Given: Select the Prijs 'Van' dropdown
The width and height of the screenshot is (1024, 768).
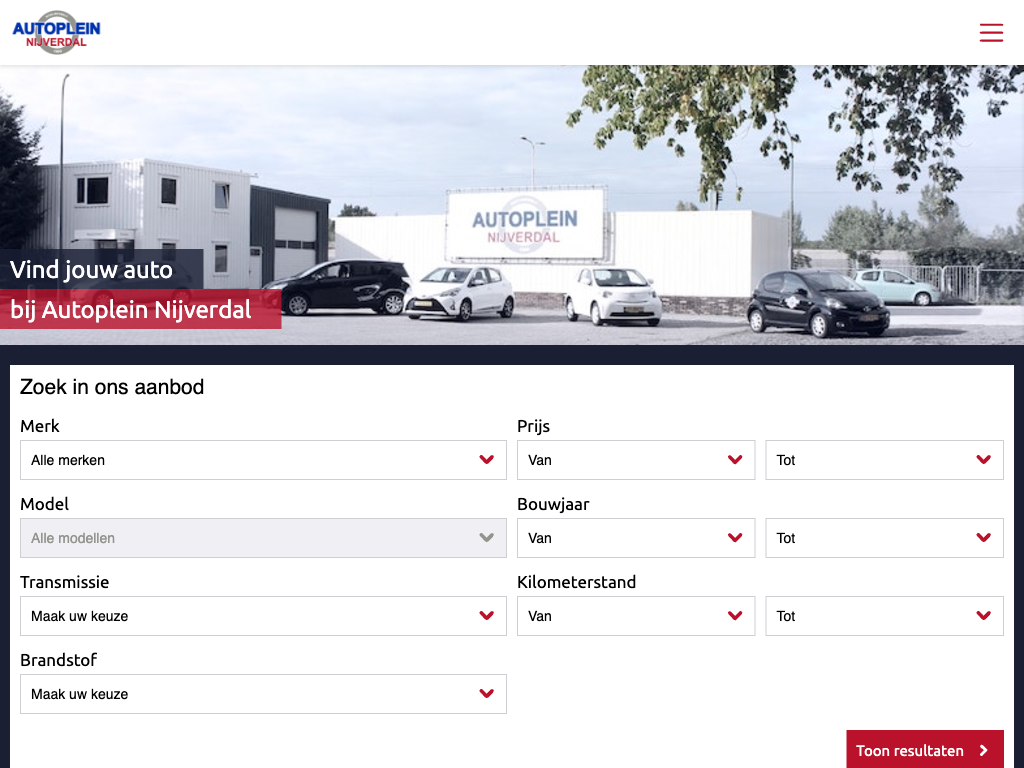Looking at the screenshot, I should click(635, 460).
